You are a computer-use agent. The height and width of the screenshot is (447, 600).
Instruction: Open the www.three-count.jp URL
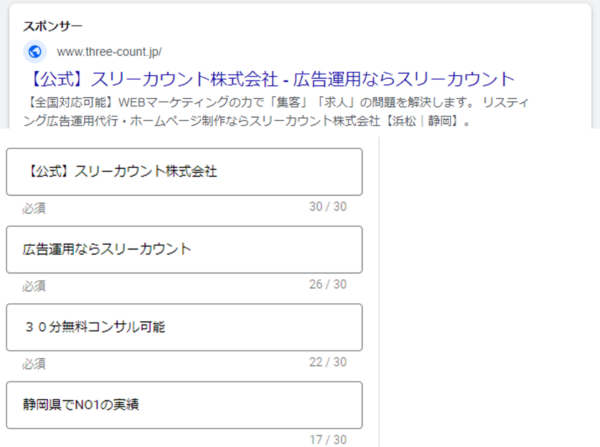109,51
